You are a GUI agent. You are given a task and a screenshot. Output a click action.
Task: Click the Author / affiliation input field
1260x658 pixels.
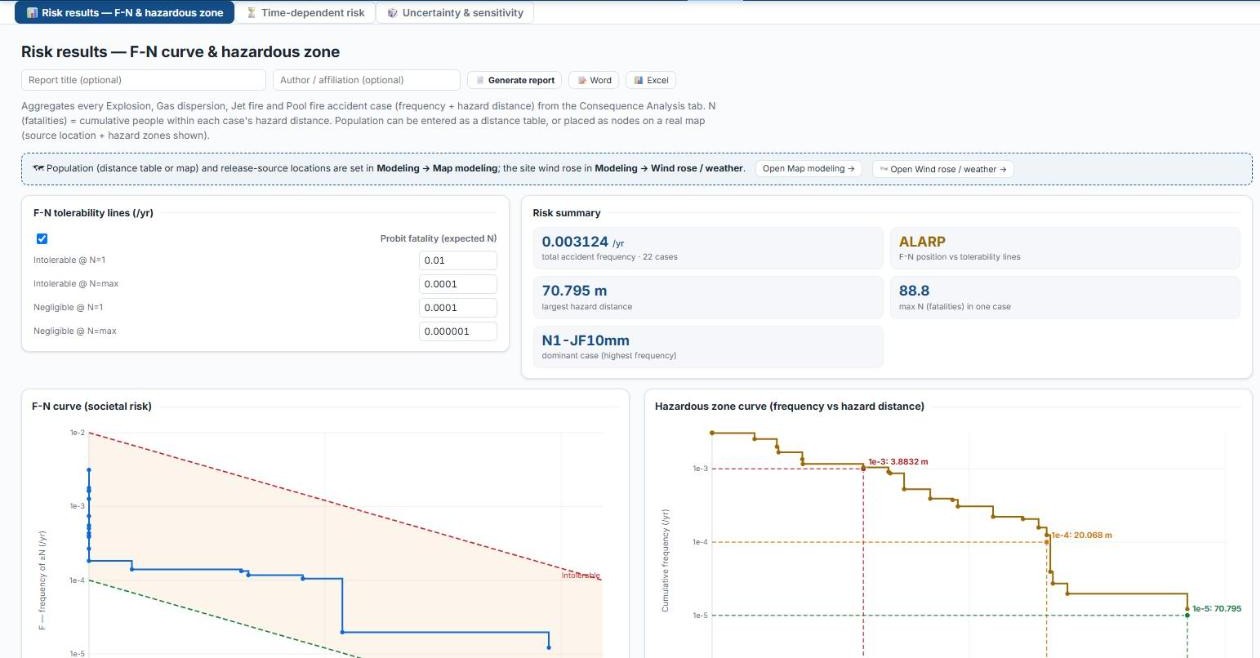366,80
